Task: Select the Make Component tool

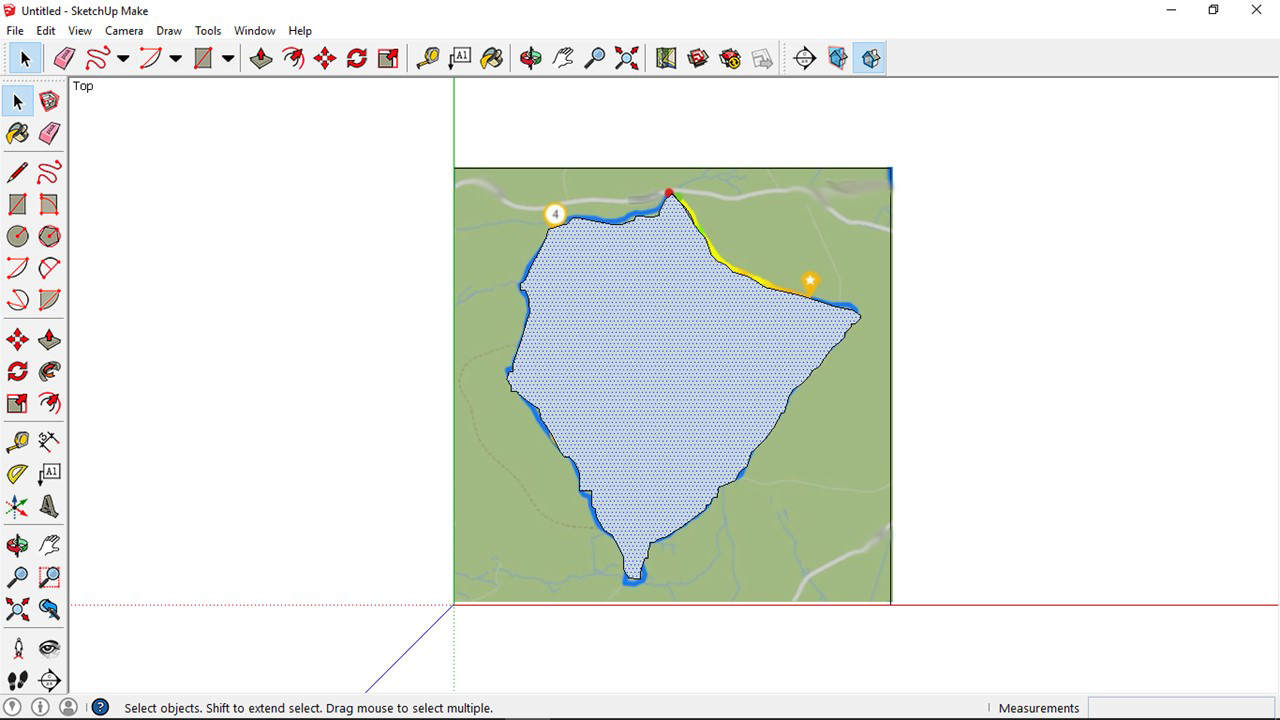Action: coord(49,101)
